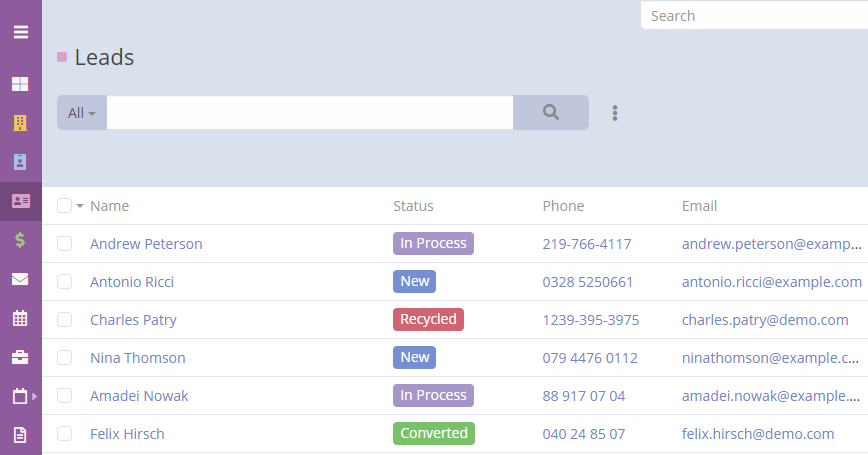868x455 pixels.
Task: Check the Andrew Peterson row checkbox
Action: [64, 244]
